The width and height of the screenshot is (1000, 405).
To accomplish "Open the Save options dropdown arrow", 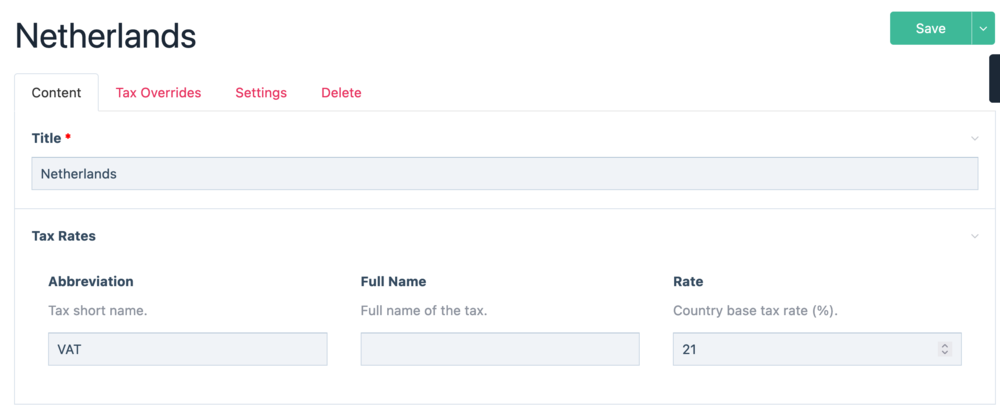I will [983, 29].
